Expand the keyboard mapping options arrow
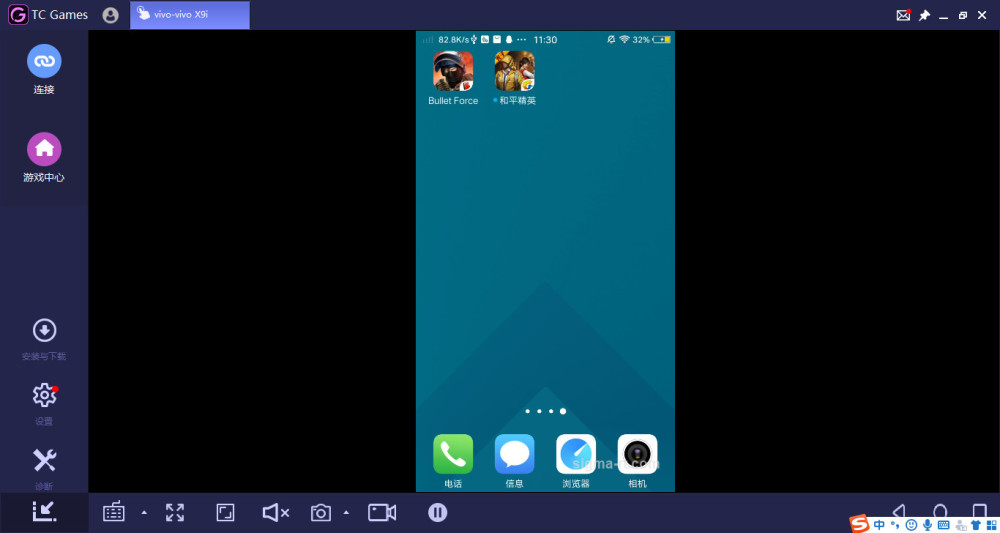 (x=144, y=513)
